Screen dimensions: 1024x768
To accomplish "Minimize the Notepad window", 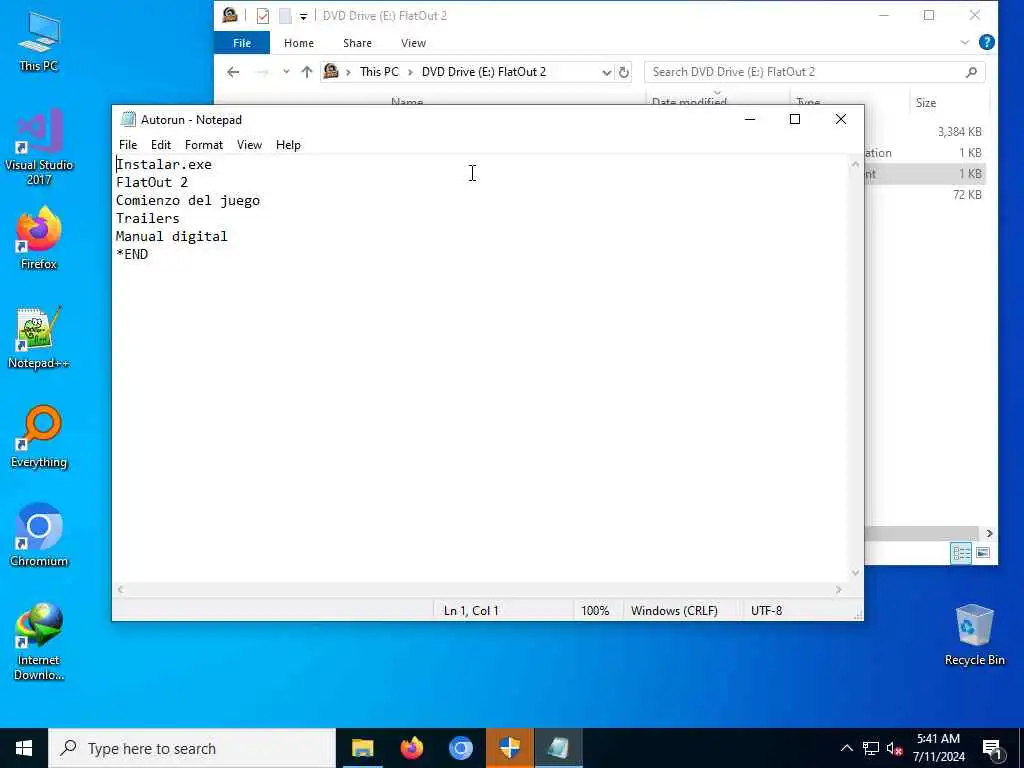I will coord(750,120).
